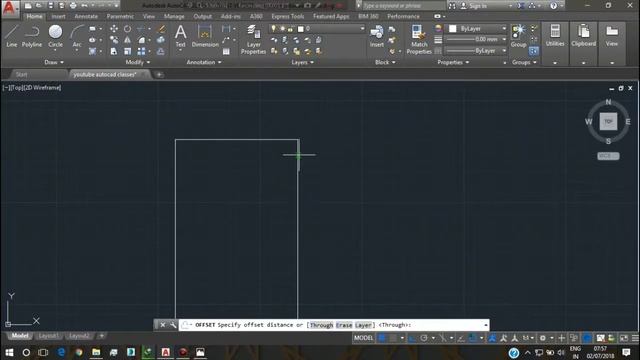The height and width of the screenshot is (360, 640).
Task: Click the Offset tool in Modify panel
Action: tap(161, 51)
